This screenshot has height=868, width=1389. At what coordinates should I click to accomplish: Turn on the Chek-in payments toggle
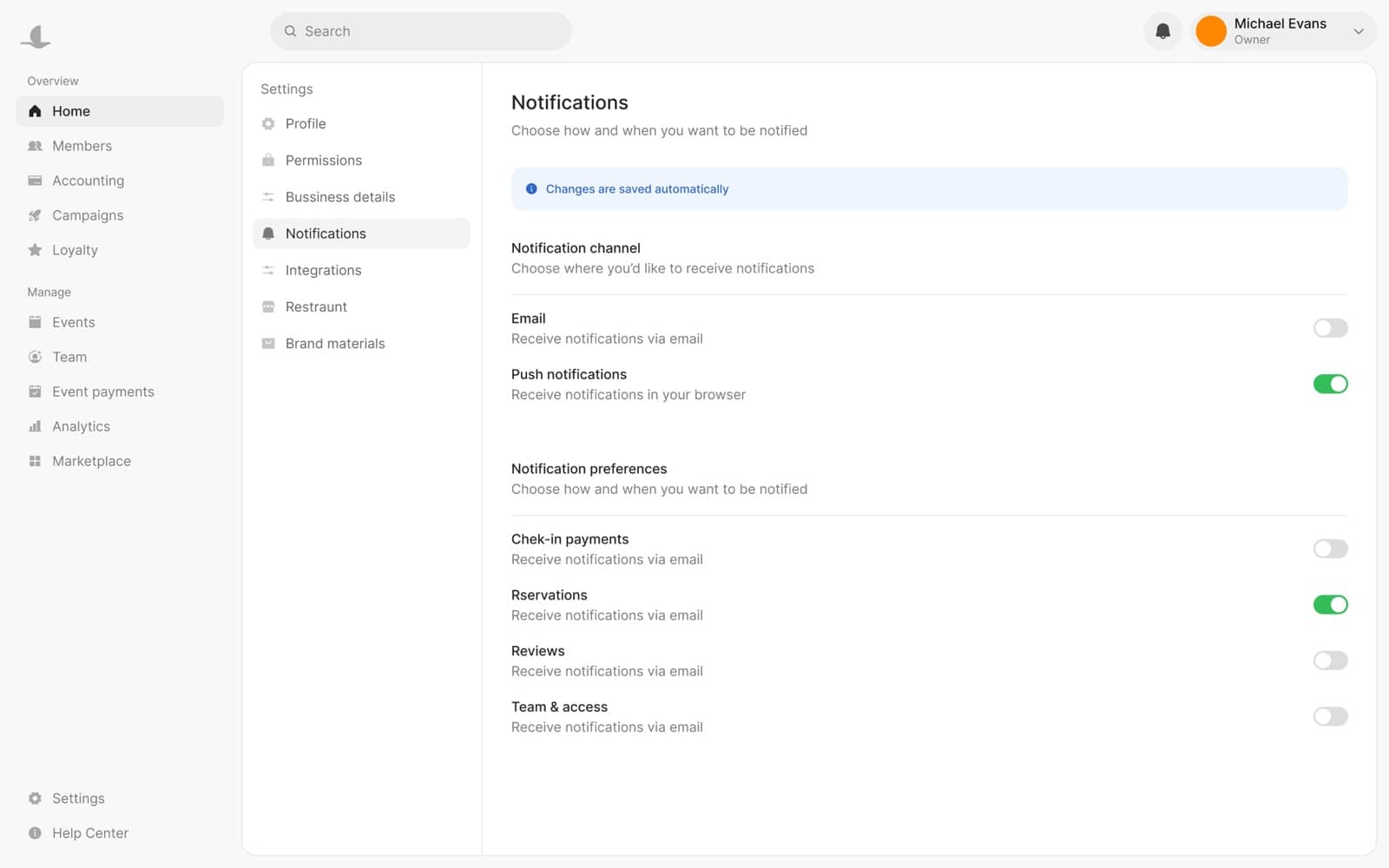(1330, 549)
